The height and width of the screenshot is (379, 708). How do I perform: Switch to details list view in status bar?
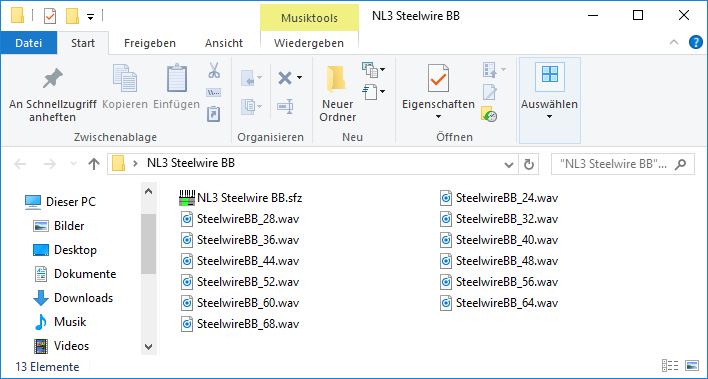(671, 365)
